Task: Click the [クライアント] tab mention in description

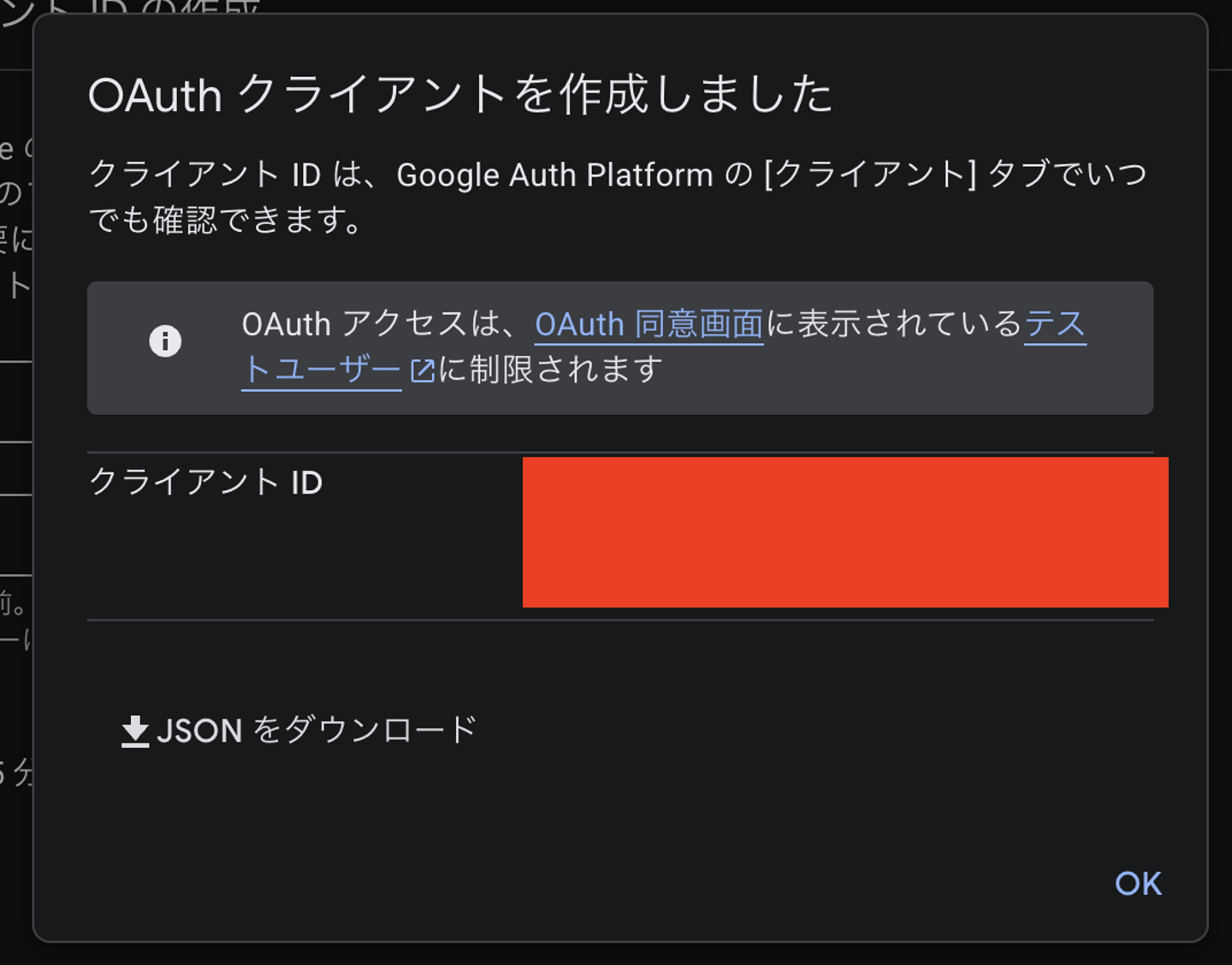Action: coord(870,175)
